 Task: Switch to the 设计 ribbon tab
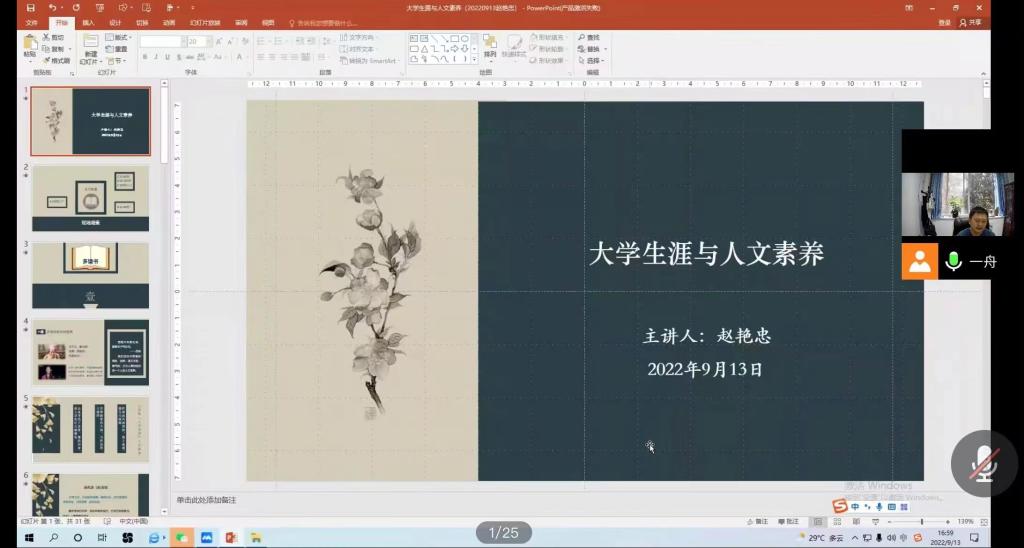point(115,22)
